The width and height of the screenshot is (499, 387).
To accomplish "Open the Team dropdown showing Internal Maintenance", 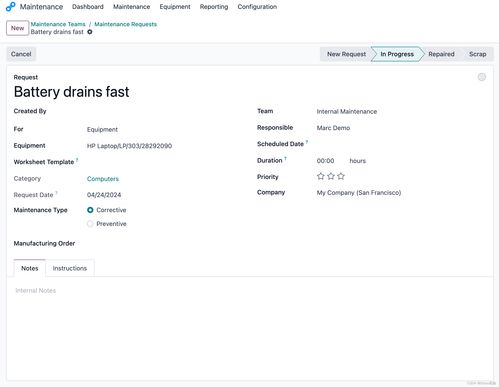I will [400, 112].
